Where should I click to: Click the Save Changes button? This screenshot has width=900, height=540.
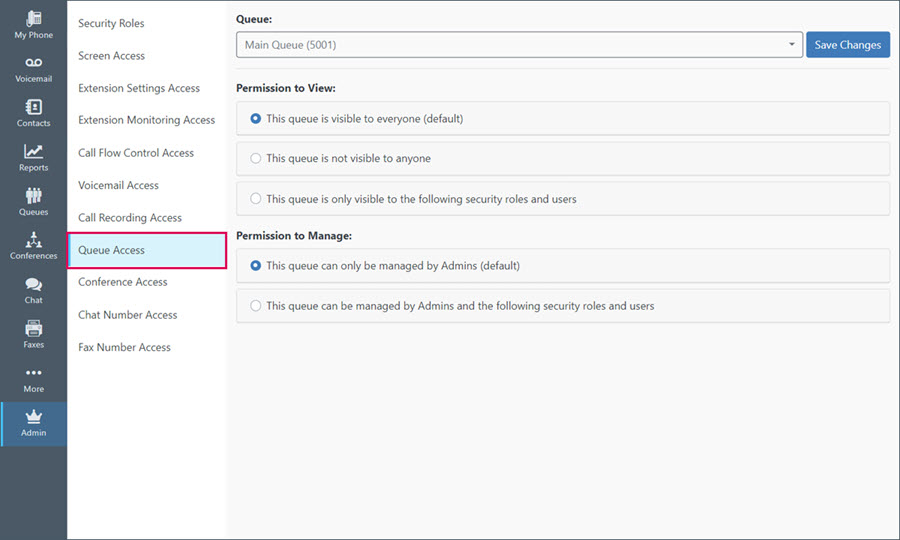click(848, 45)
